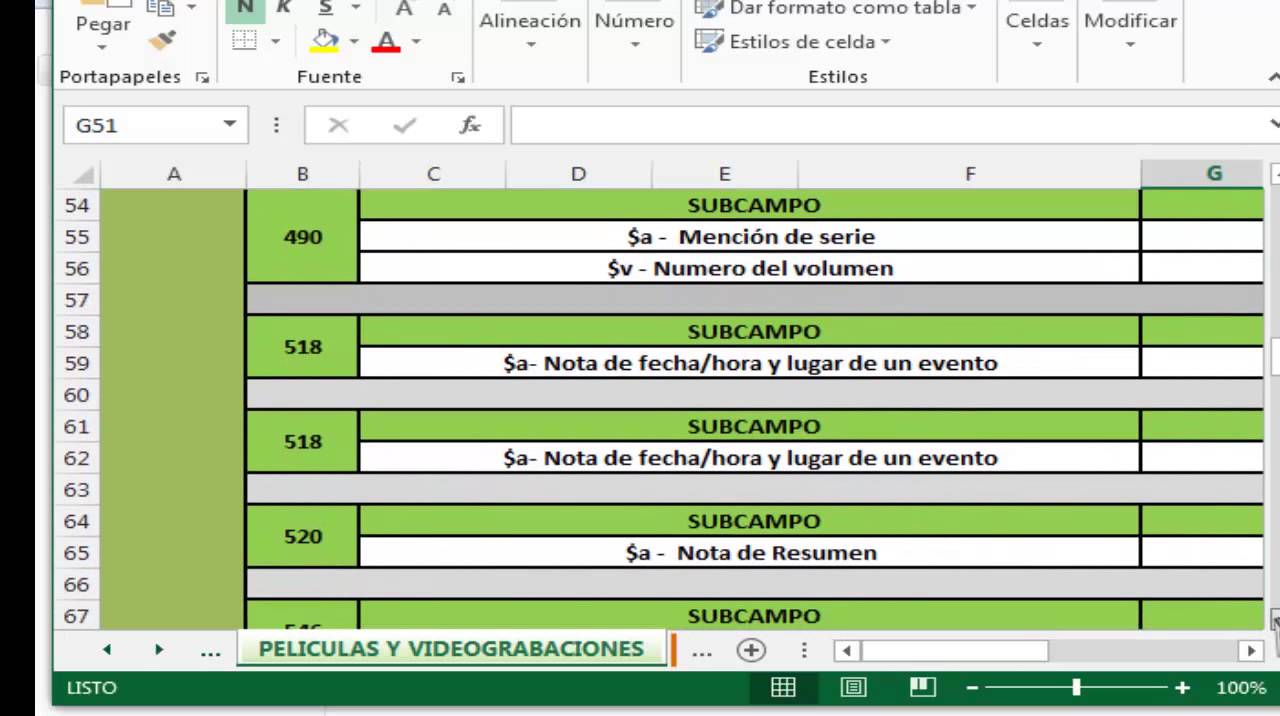Click the 100% zoom level
The height and width of the screenshot is (716, 1280).
tap(1241, 688)
